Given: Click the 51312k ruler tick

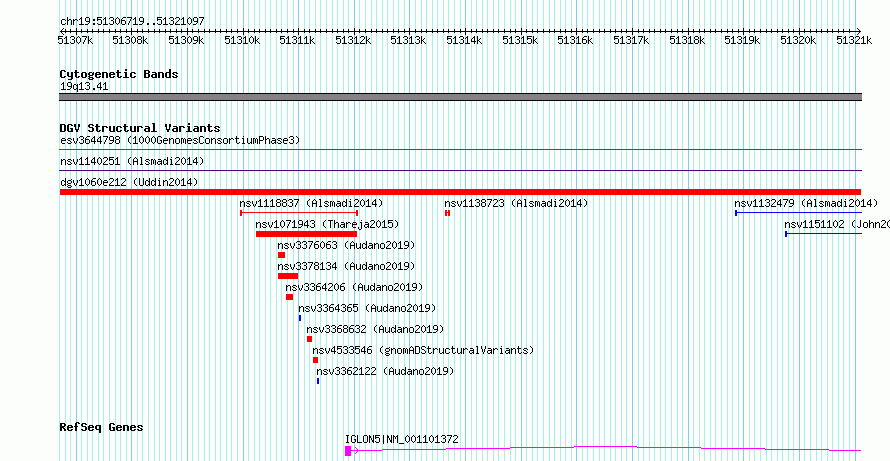Looking at the screenshot, I should pos(354,40).
